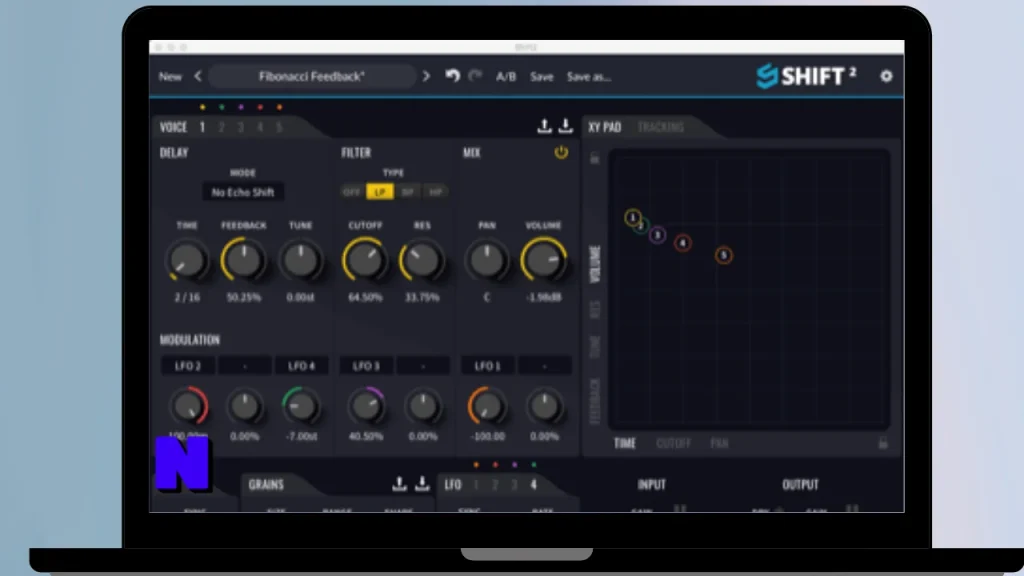Toggle XY pad top lock icon
This screenshot has height=576, width=1024.
pyautogui.click(x=594, y=158)
